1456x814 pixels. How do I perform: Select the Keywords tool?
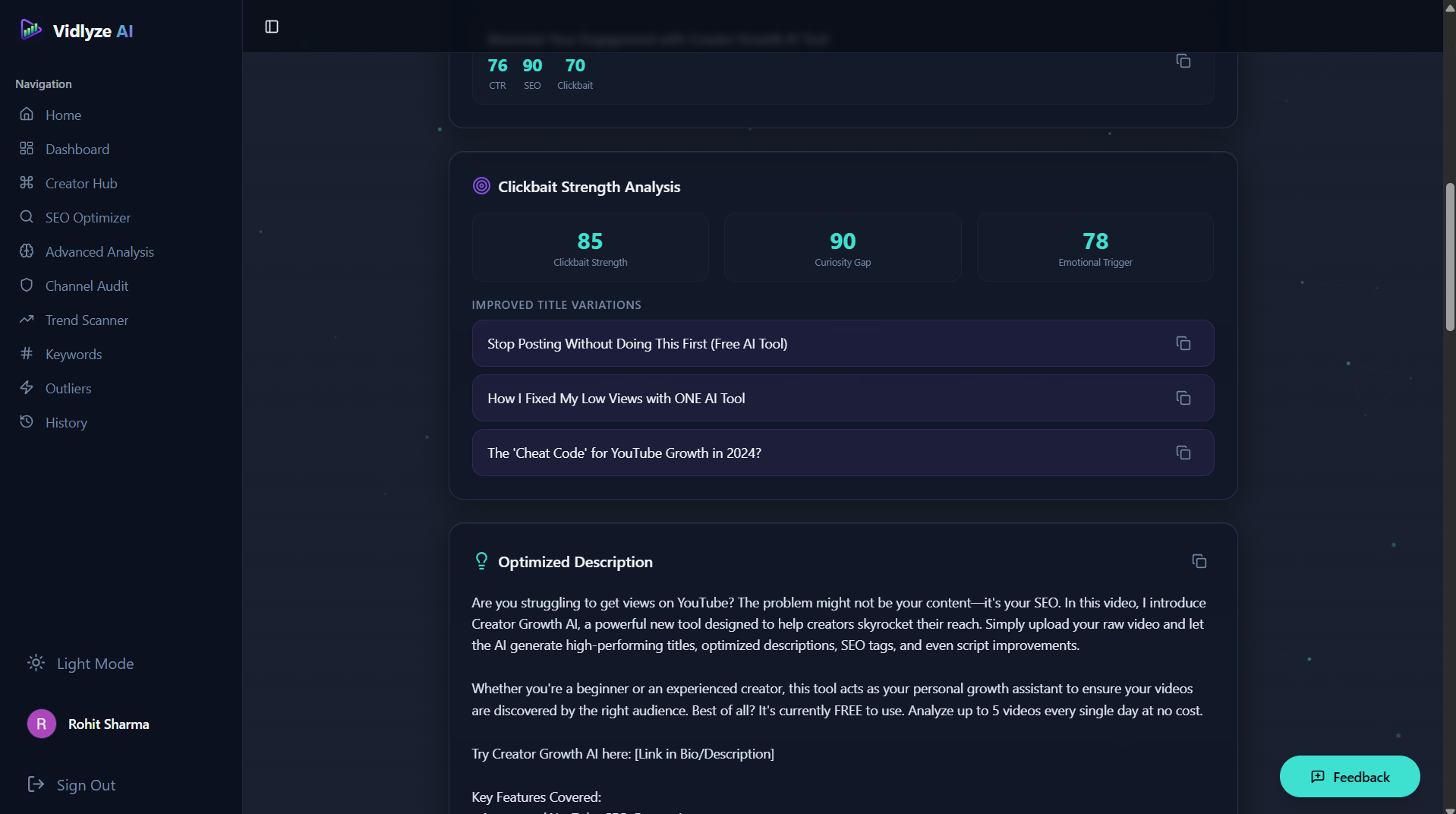point(73,354)
